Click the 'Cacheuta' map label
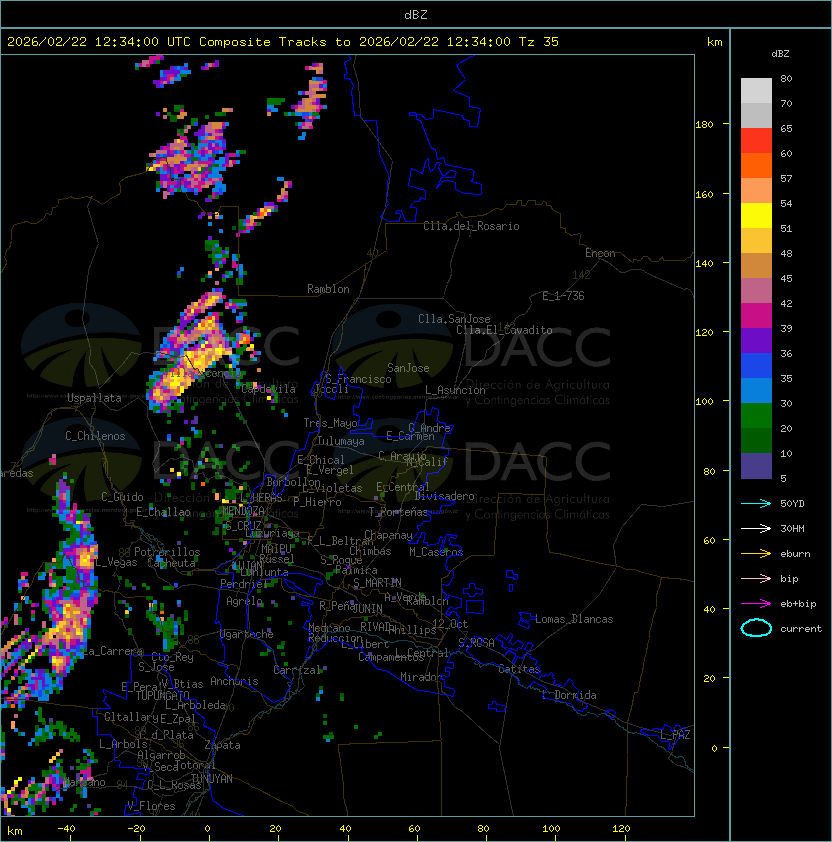 171,563
